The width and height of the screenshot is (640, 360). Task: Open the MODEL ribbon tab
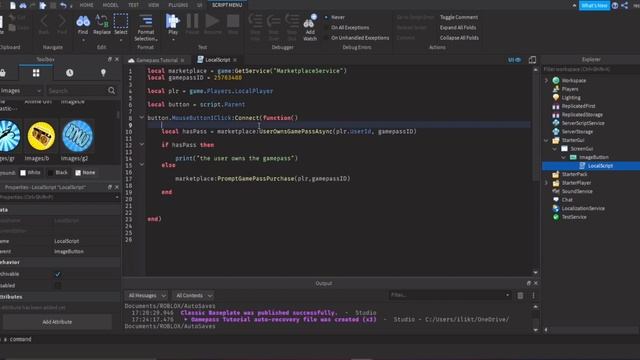pyautogui.click(x=110, y=5)
